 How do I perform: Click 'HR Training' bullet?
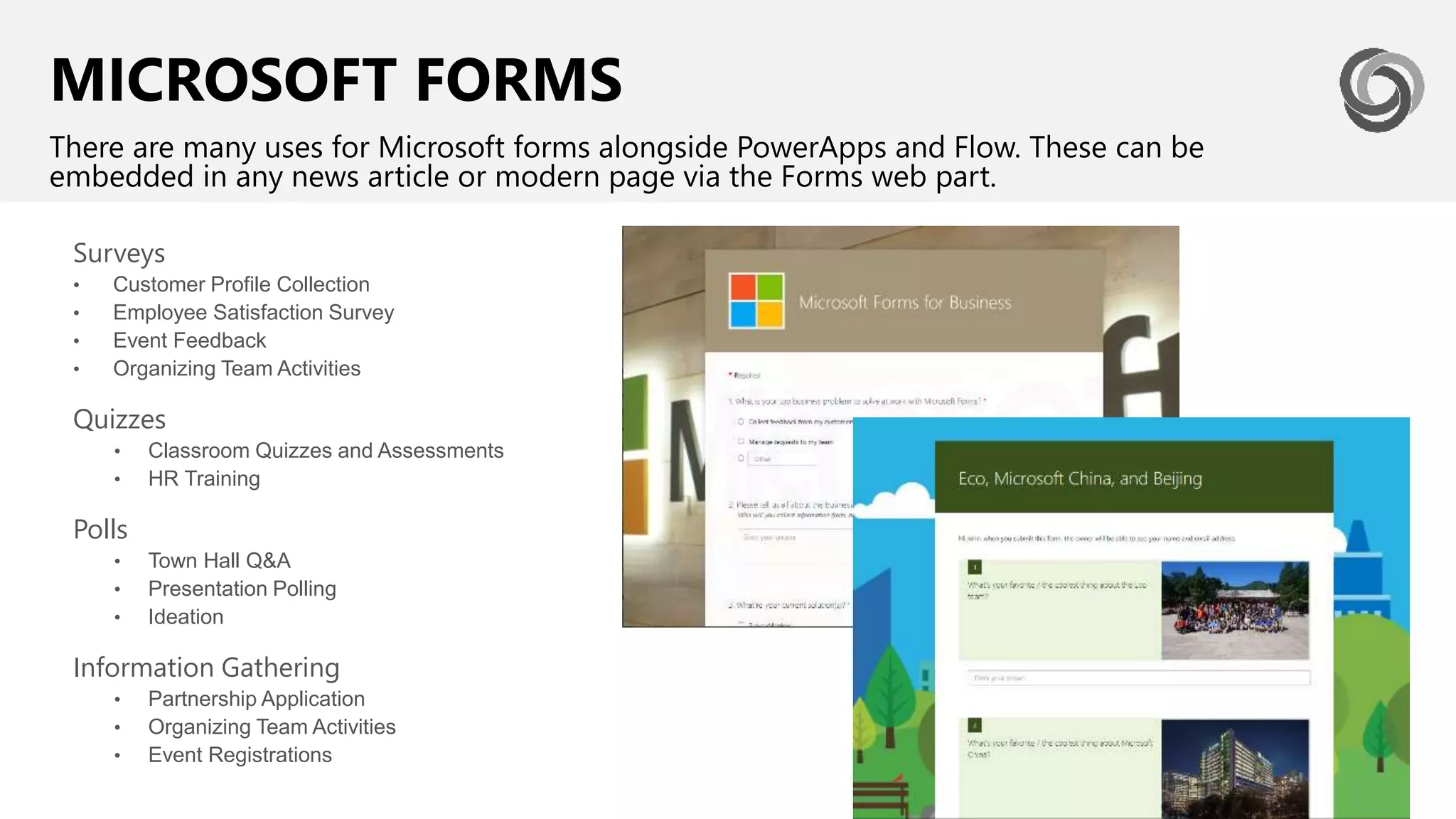coord(204,479)
